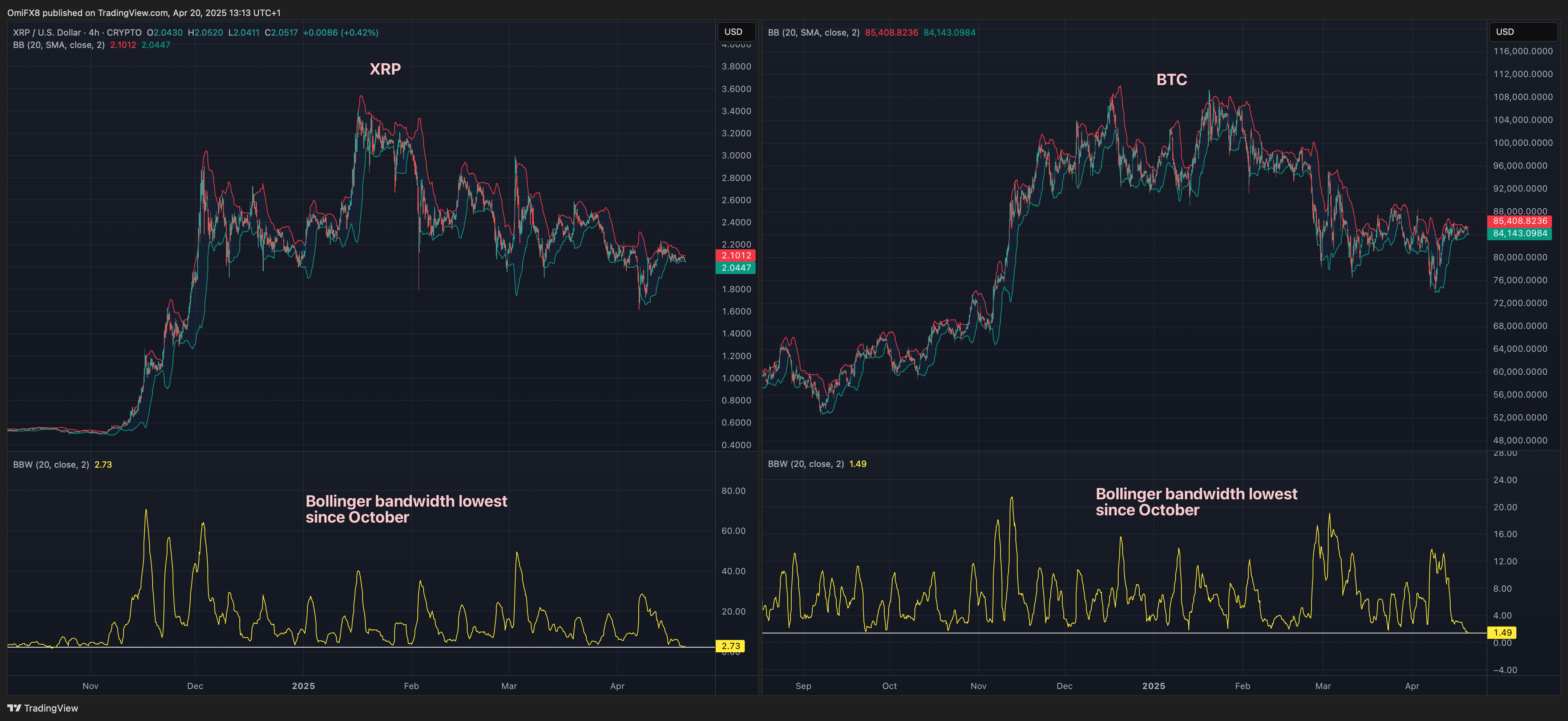Click the red 2.1012 price label

[736, 256]
